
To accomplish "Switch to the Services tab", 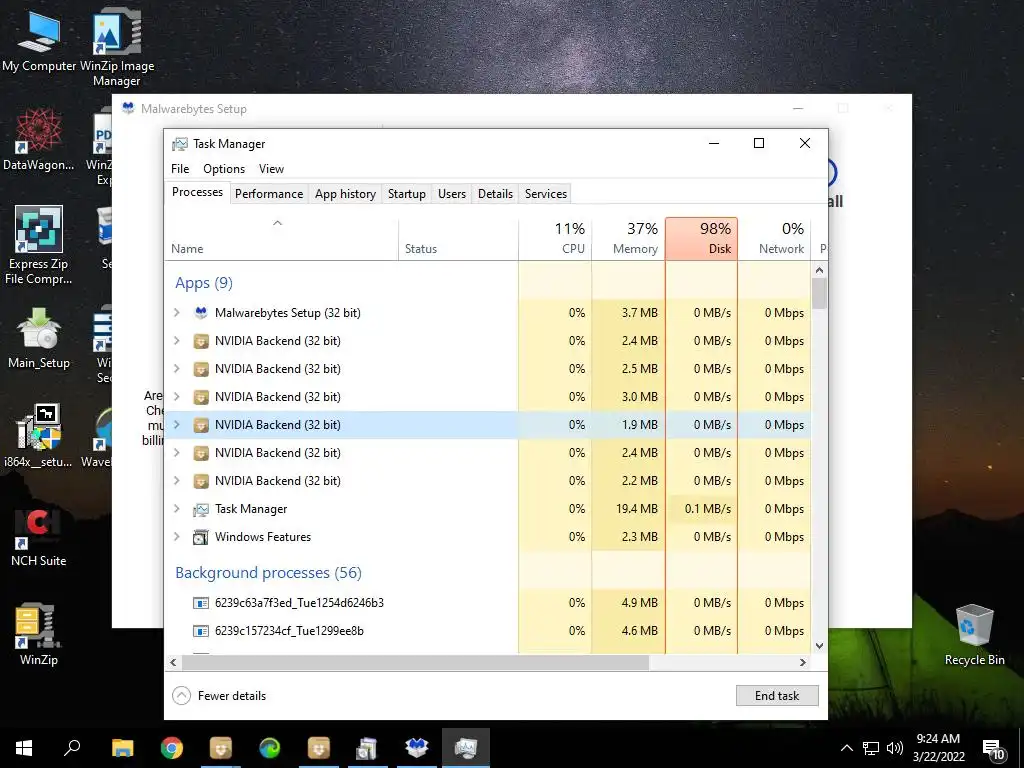I will tap(546, 194).
